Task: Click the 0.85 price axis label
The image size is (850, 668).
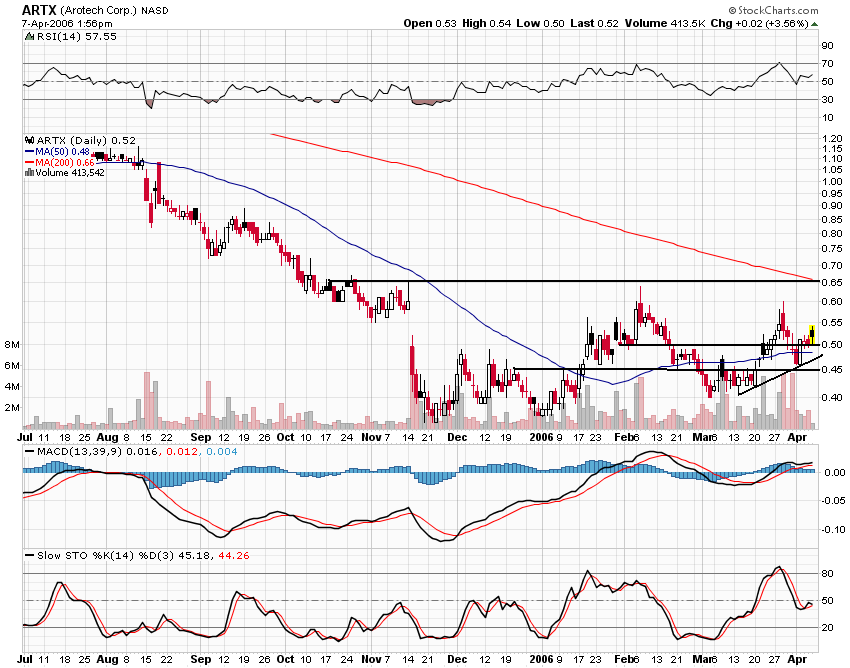Action: click(832, 220)
